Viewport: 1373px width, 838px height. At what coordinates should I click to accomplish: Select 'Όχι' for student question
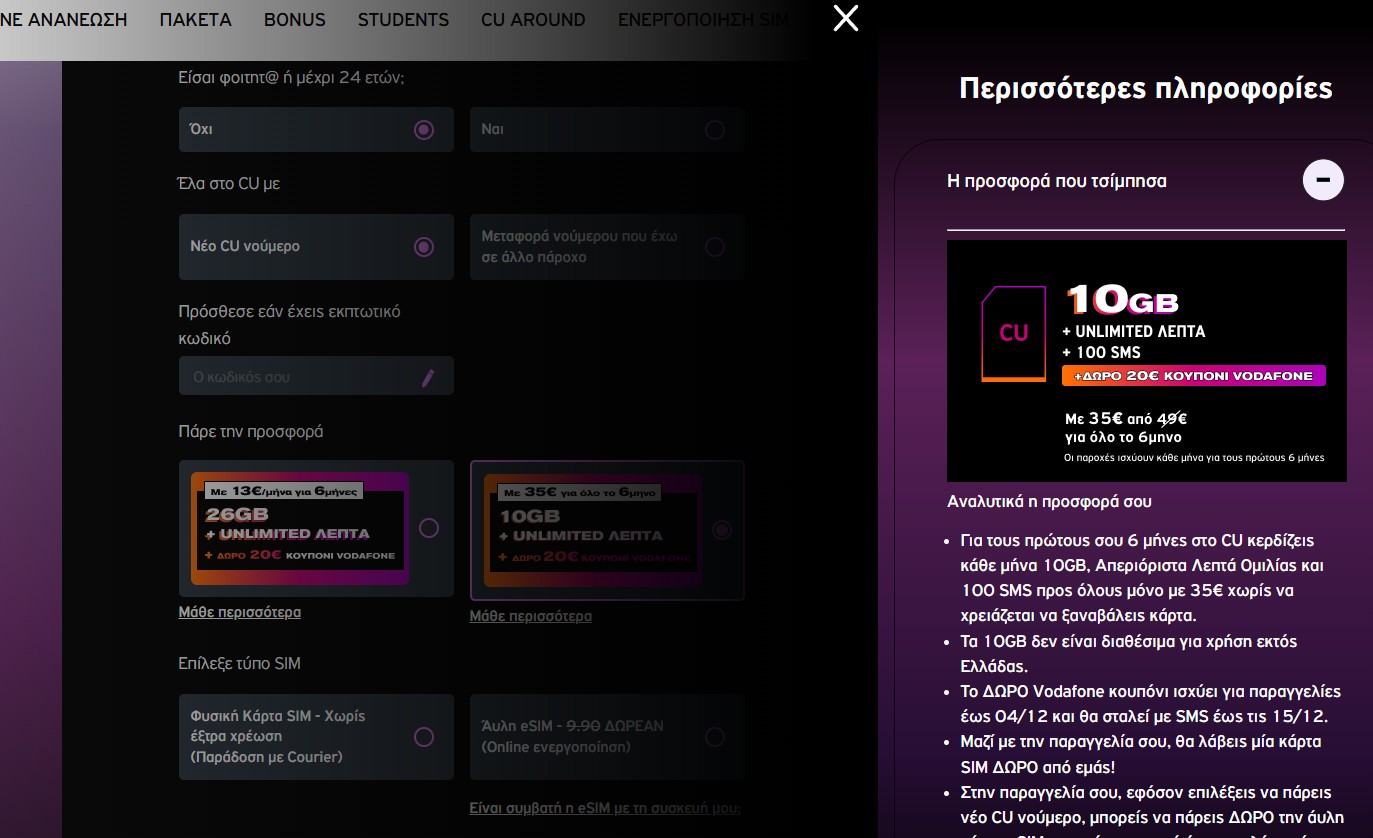point(423,130)
